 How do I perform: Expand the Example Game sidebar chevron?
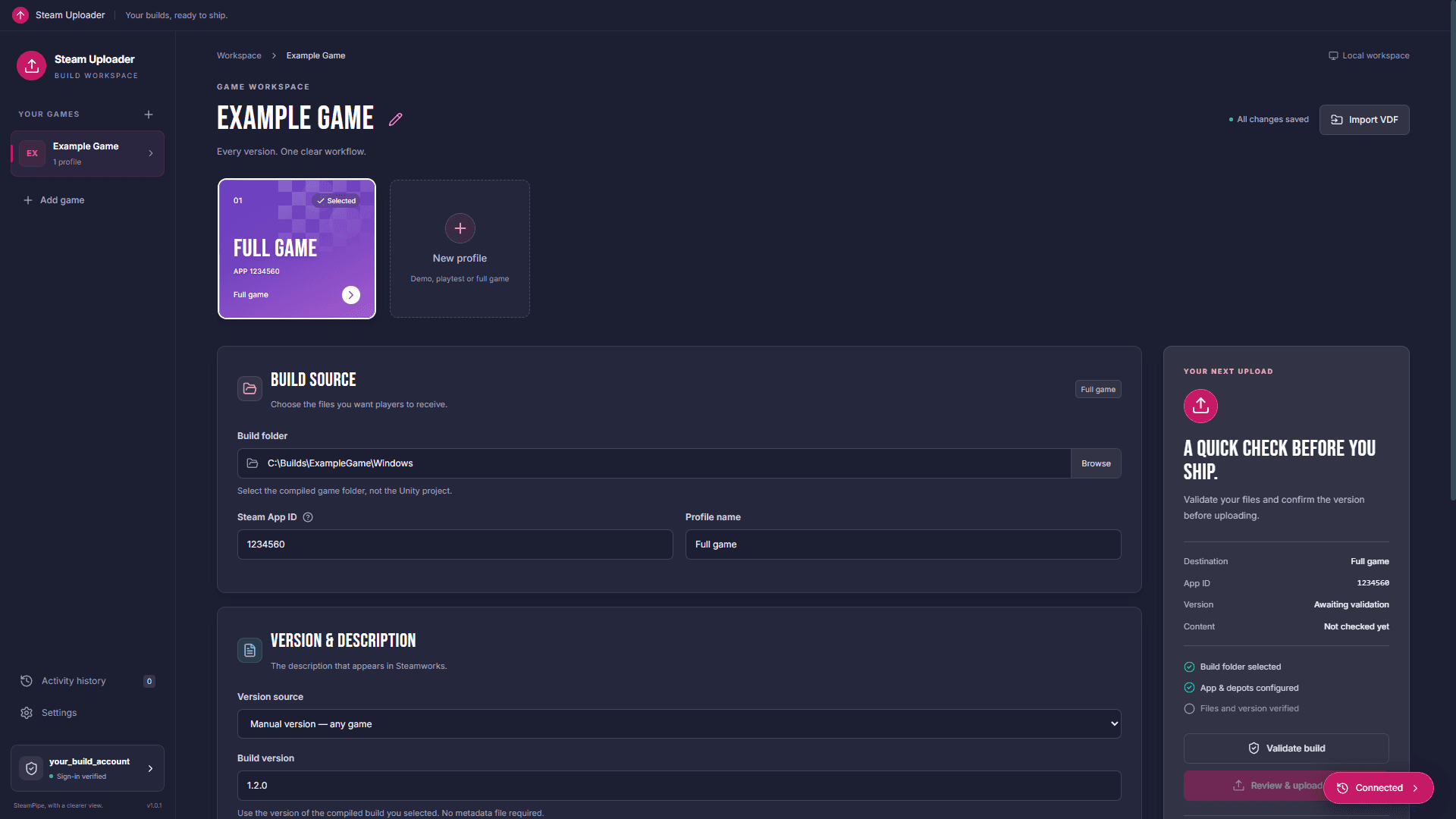(151, 153)
